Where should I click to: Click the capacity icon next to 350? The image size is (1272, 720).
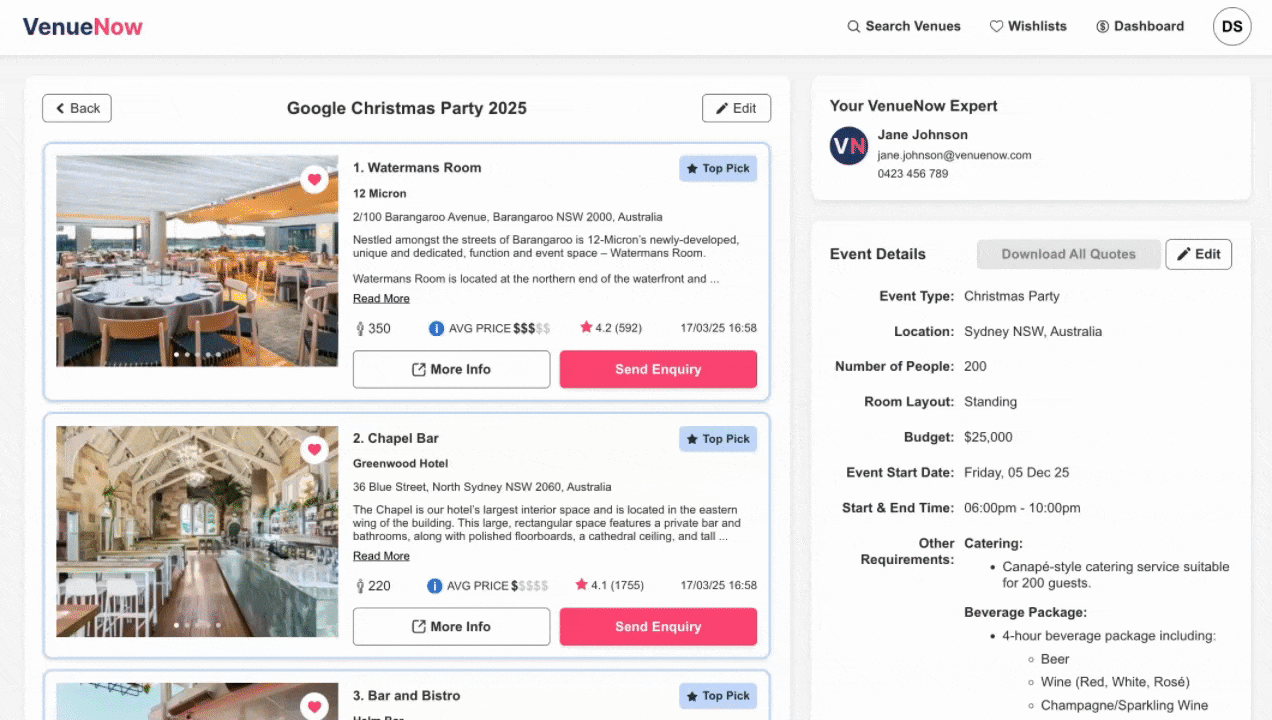(x=360, y=328)
